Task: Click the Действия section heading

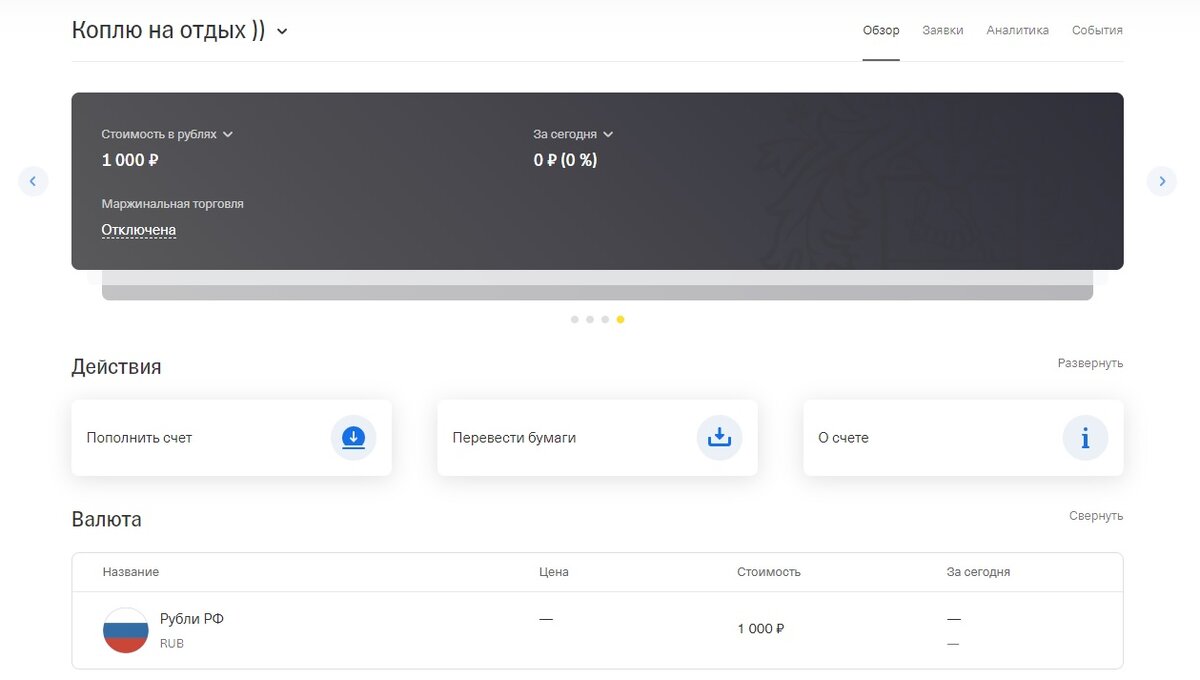Action: click(116, 367)
